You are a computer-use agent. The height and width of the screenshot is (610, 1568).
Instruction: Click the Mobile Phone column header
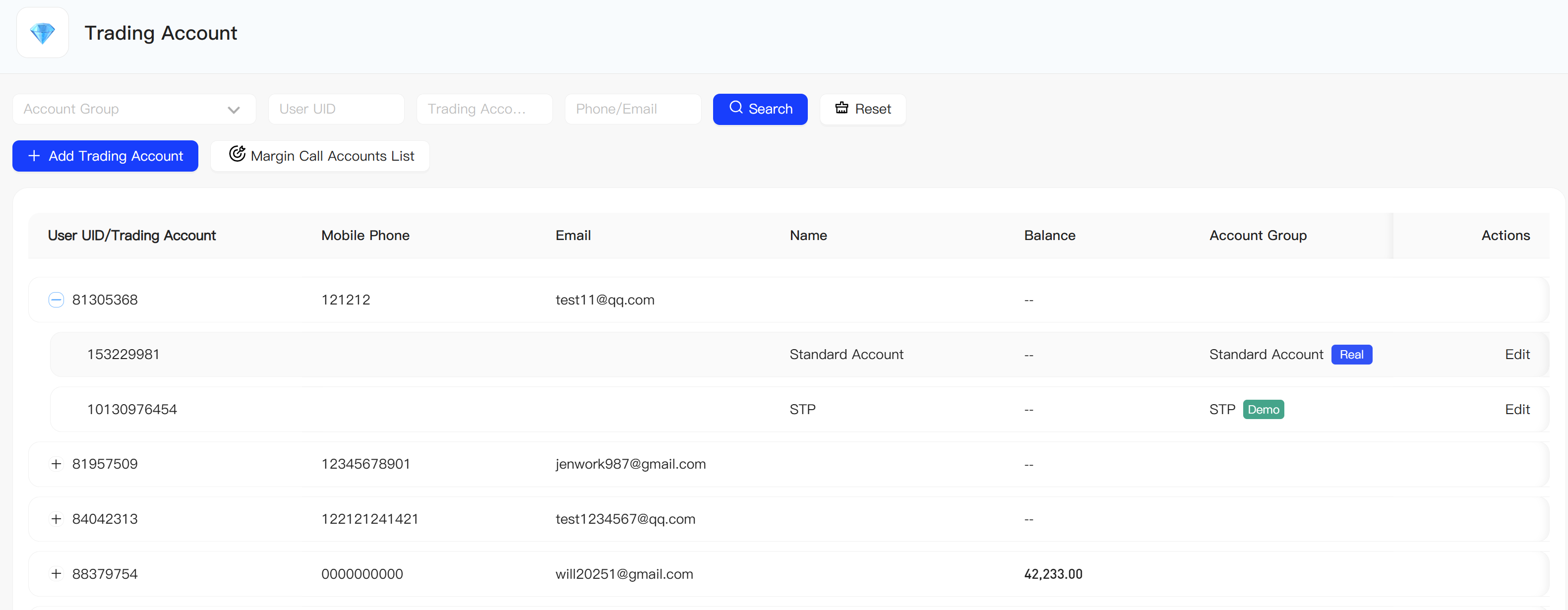coord(365,235)
